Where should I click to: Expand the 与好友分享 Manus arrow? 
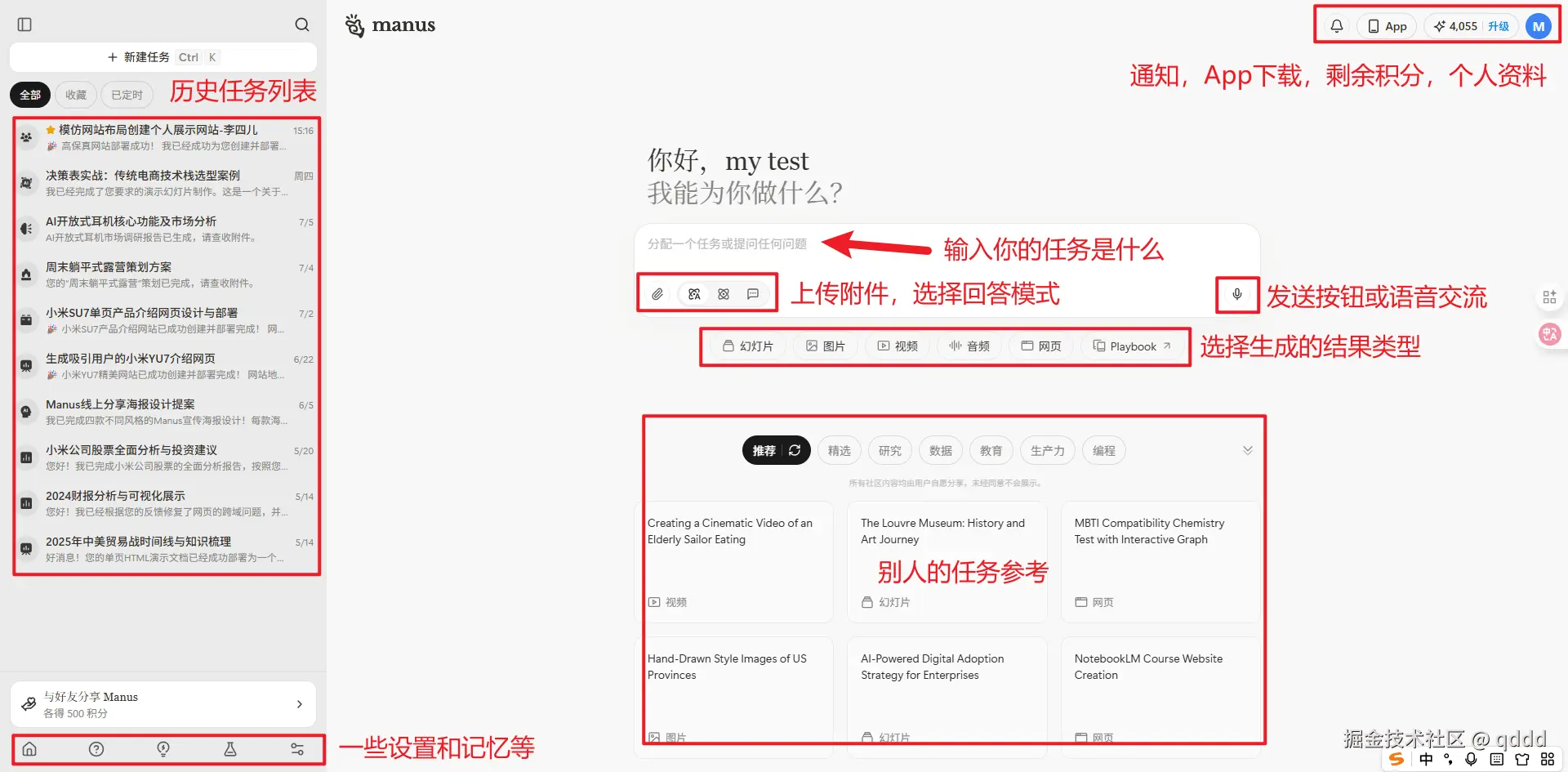(x=300, y=704)
